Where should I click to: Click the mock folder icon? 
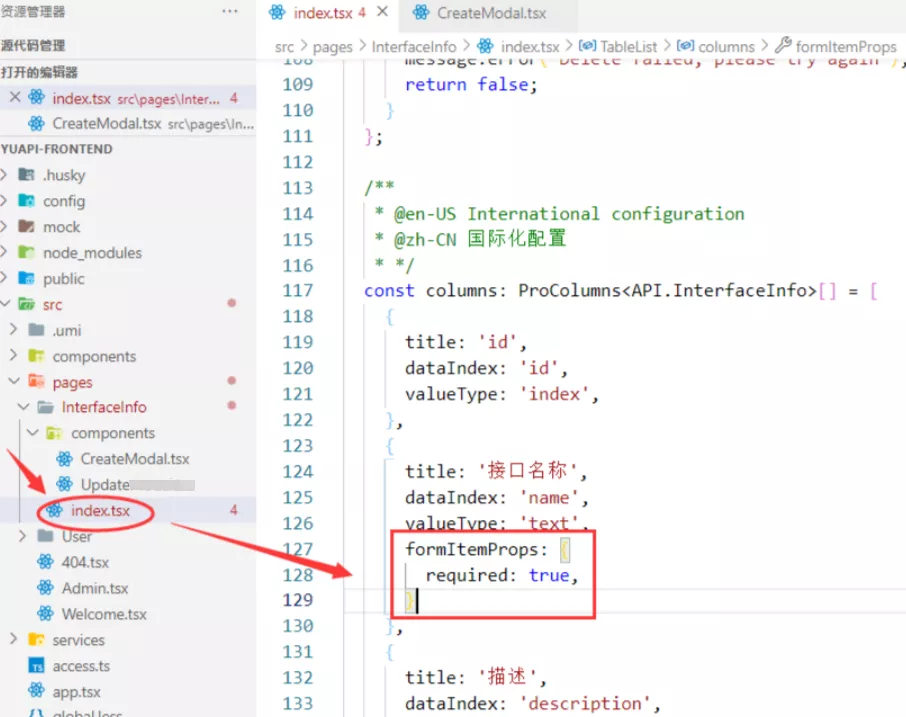(x=27, y=226)
